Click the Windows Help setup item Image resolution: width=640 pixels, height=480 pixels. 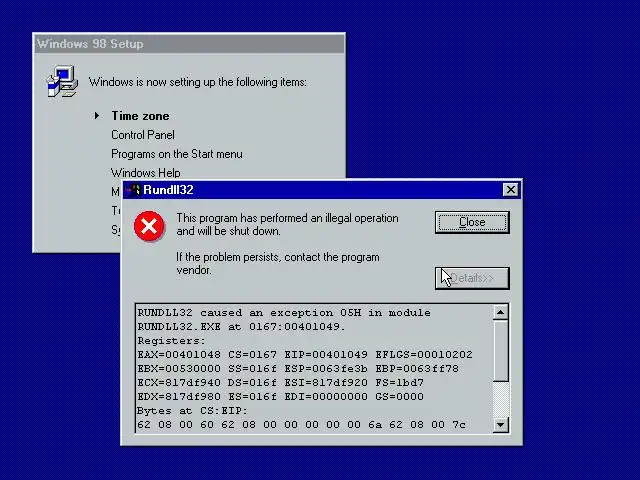tap(146, 173)
